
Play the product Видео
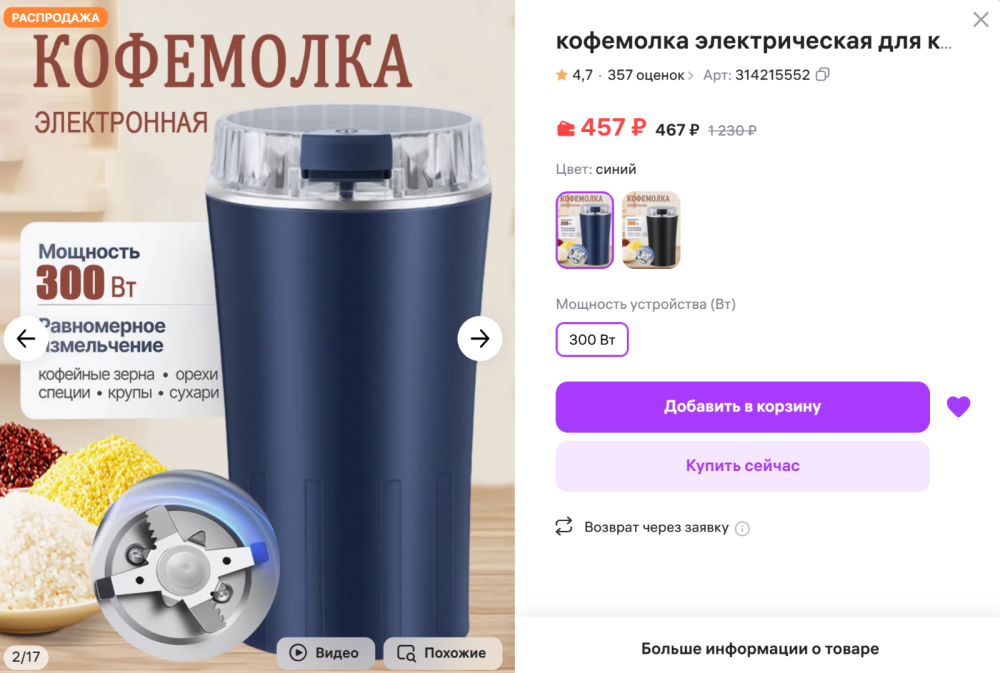325,653
